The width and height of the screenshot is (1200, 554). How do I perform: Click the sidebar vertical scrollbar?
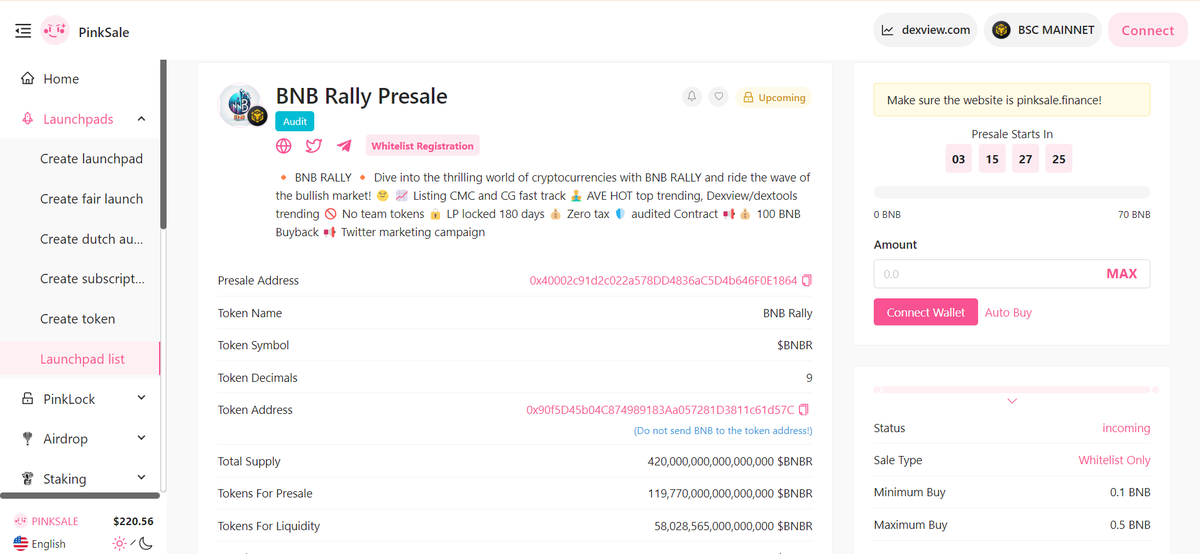[x=163, y=145]
